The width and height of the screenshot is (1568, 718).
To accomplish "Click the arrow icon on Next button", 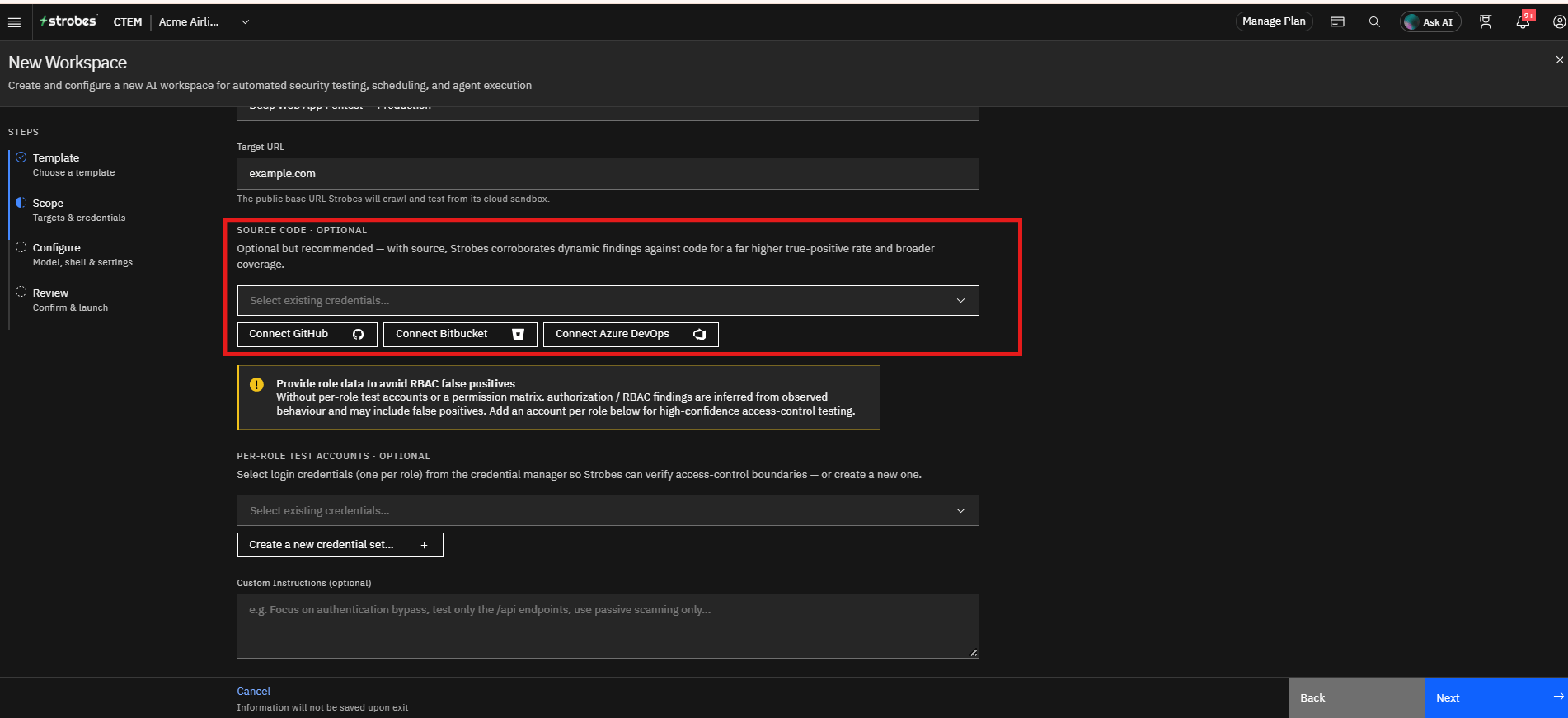I will [1558, 697].
